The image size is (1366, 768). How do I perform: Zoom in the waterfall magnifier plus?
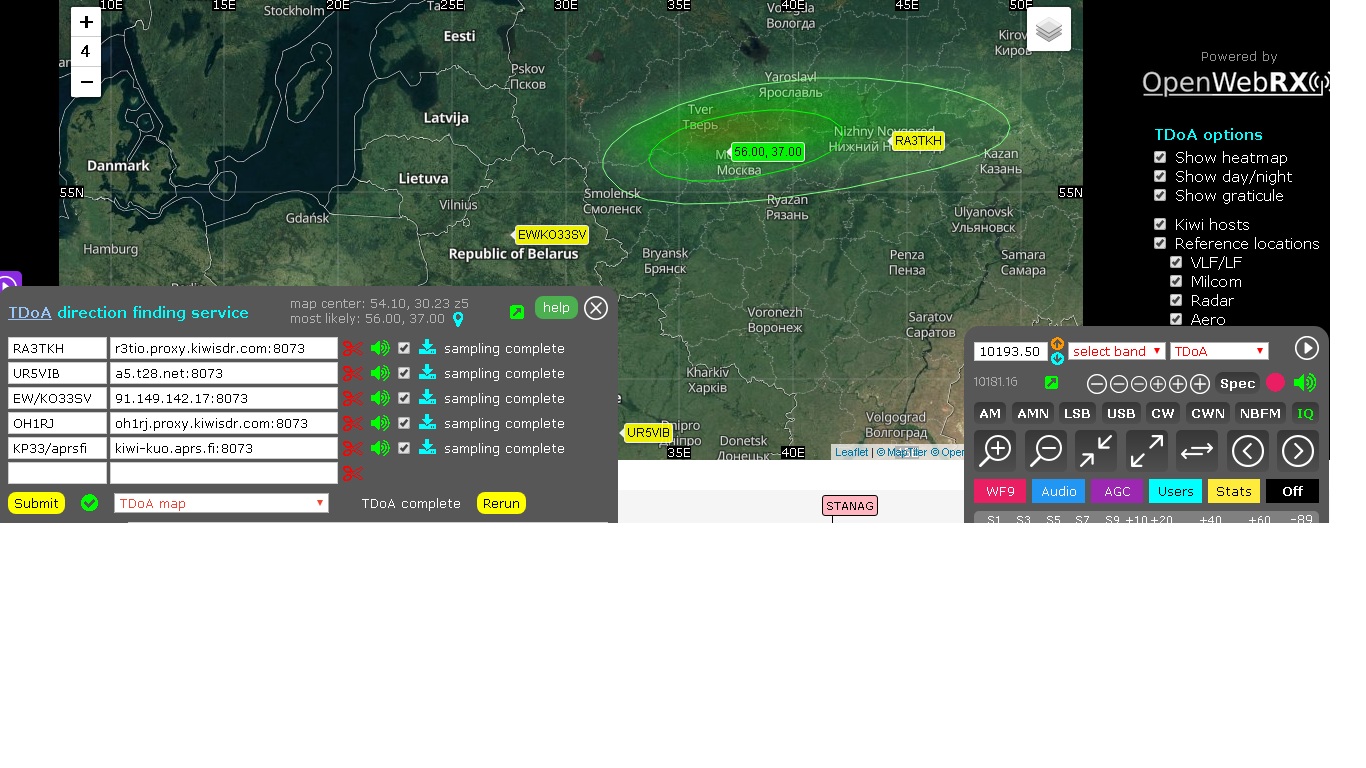(x=996, y=451)
